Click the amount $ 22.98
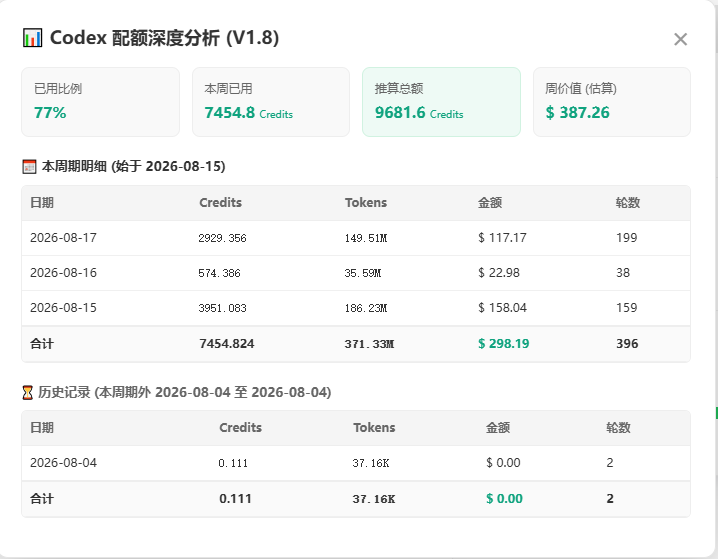Viewport: 718px width, 559px height. (499, 273)
